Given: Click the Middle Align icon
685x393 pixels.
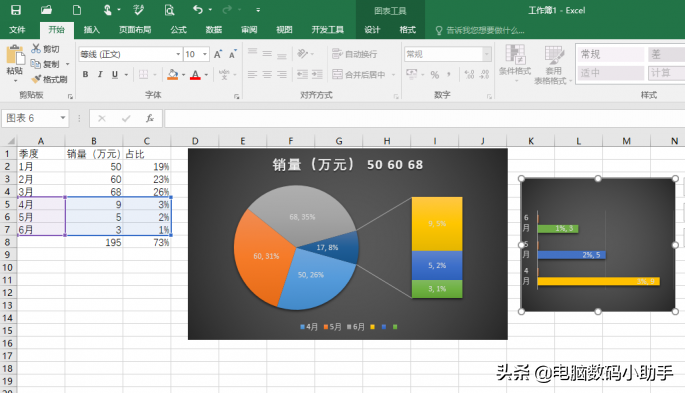Looking at the screenshot, I should point(267,53).
